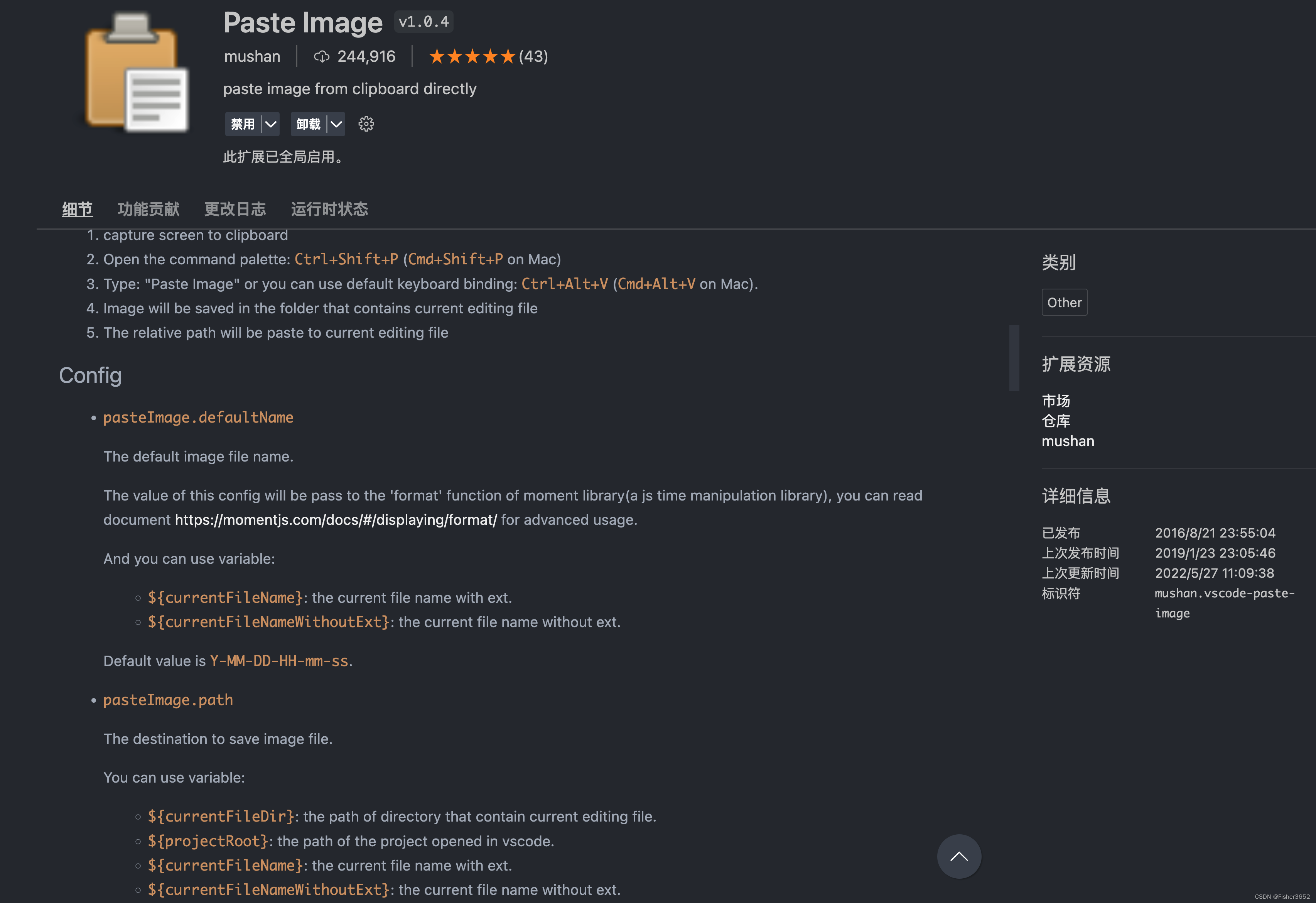
Task: Click the 卸载 (uninstall) button
Action: (309, 124)
